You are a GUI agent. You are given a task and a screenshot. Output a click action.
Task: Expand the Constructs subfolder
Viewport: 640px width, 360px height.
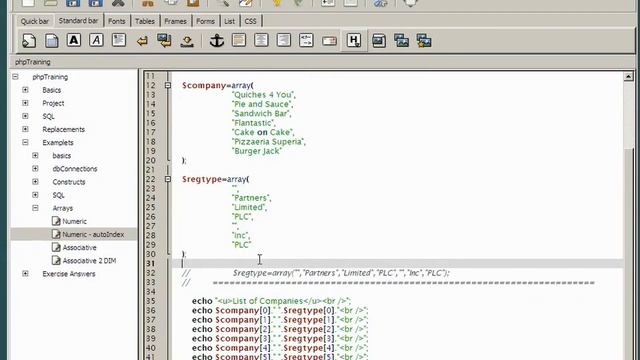[35, 182]
